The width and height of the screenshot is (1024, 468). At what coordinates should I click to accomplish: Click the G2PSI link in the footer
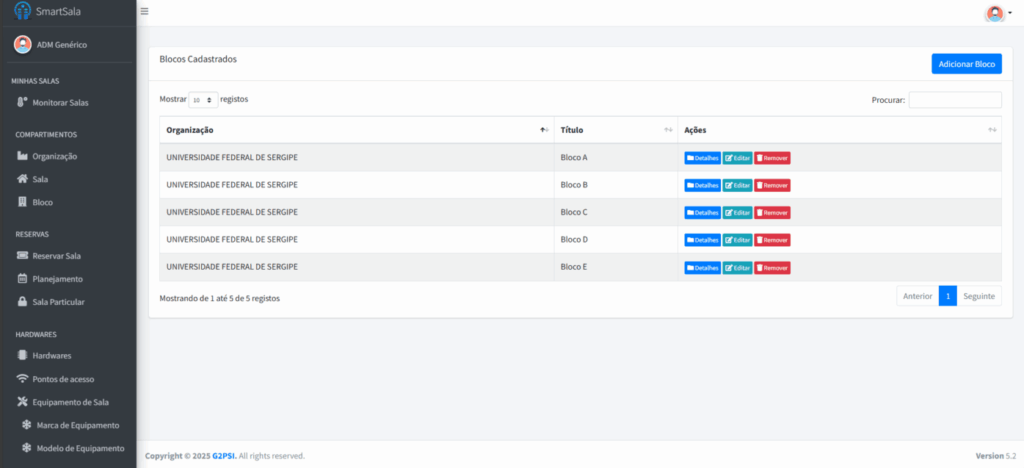(x=223, y=456)
